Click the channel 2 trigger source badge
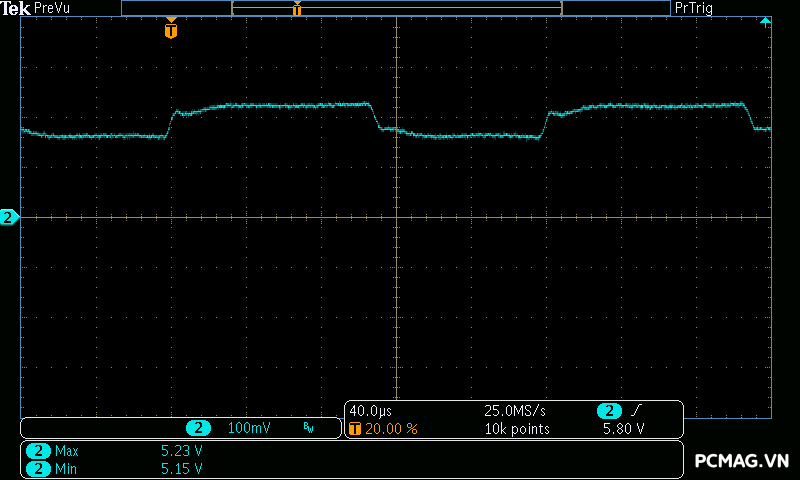The width and height of the screenshot is (800, 480). coord(608,411)
